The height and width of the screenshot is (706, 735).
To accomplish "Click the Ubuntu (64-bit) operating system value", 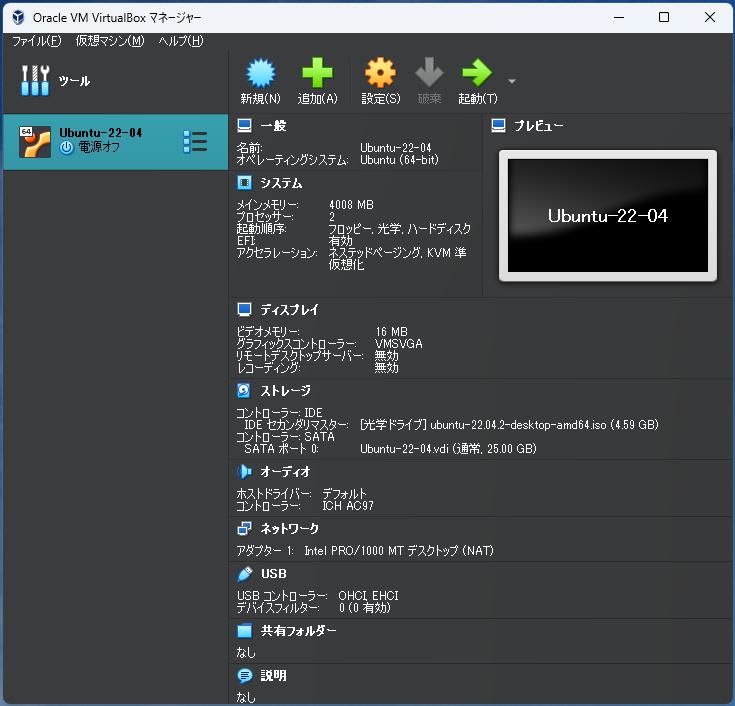I will (399, 160).
